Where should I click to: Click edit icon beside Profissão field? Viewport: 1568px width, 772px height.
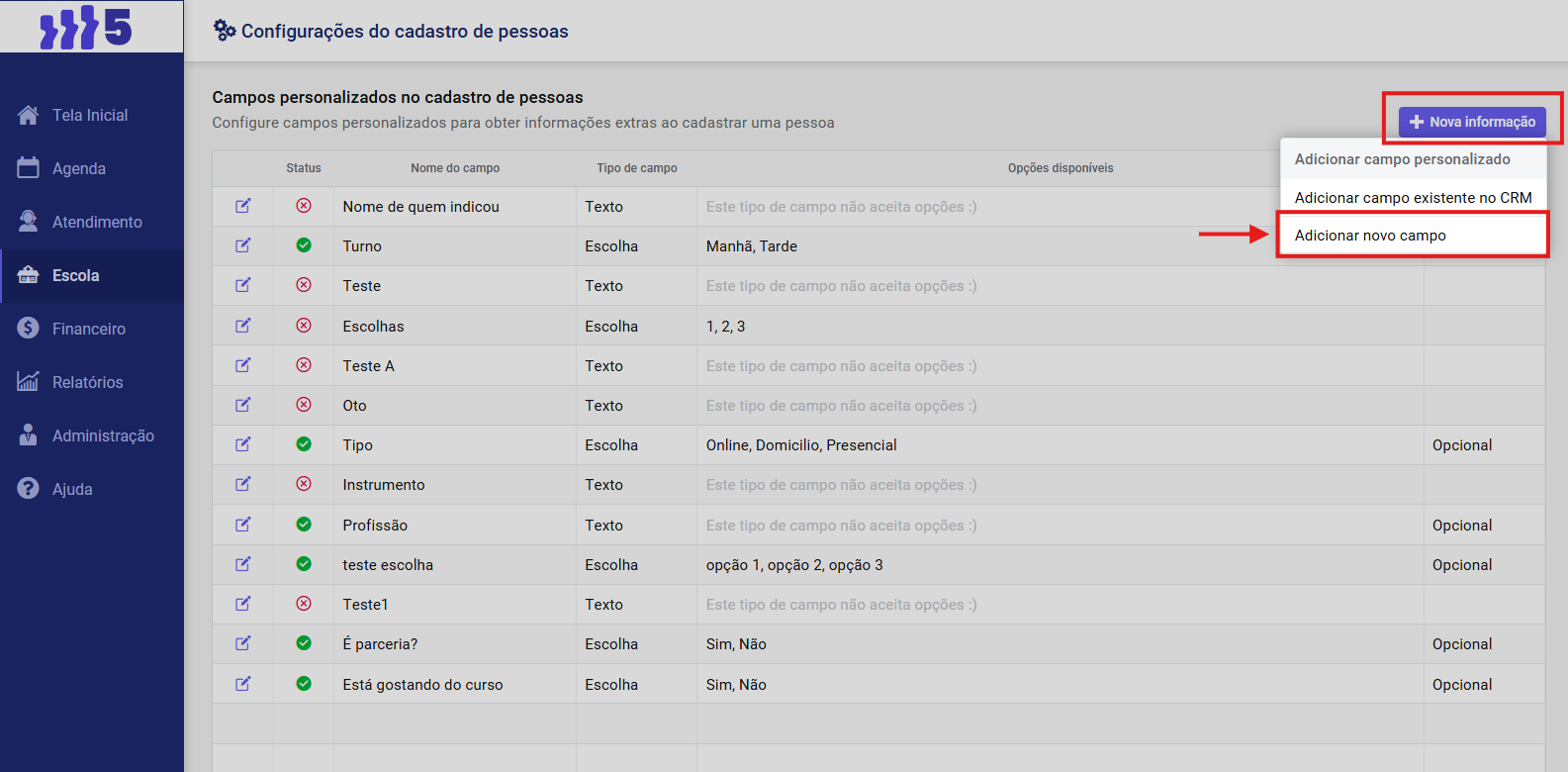click(242, 525)
